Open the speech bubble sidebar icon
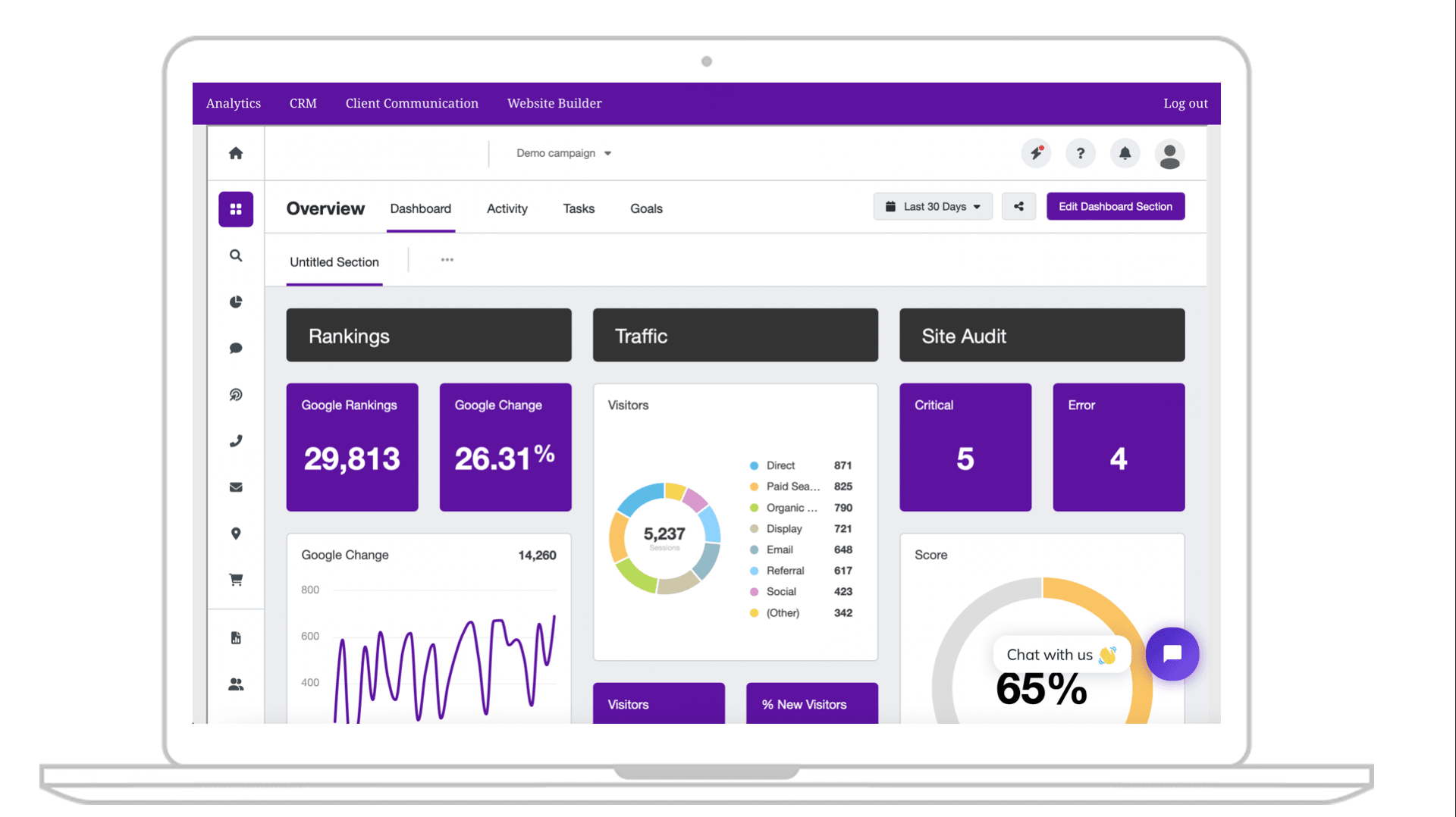The height and width of the screenshot is (817, 1456). (236, 349)
